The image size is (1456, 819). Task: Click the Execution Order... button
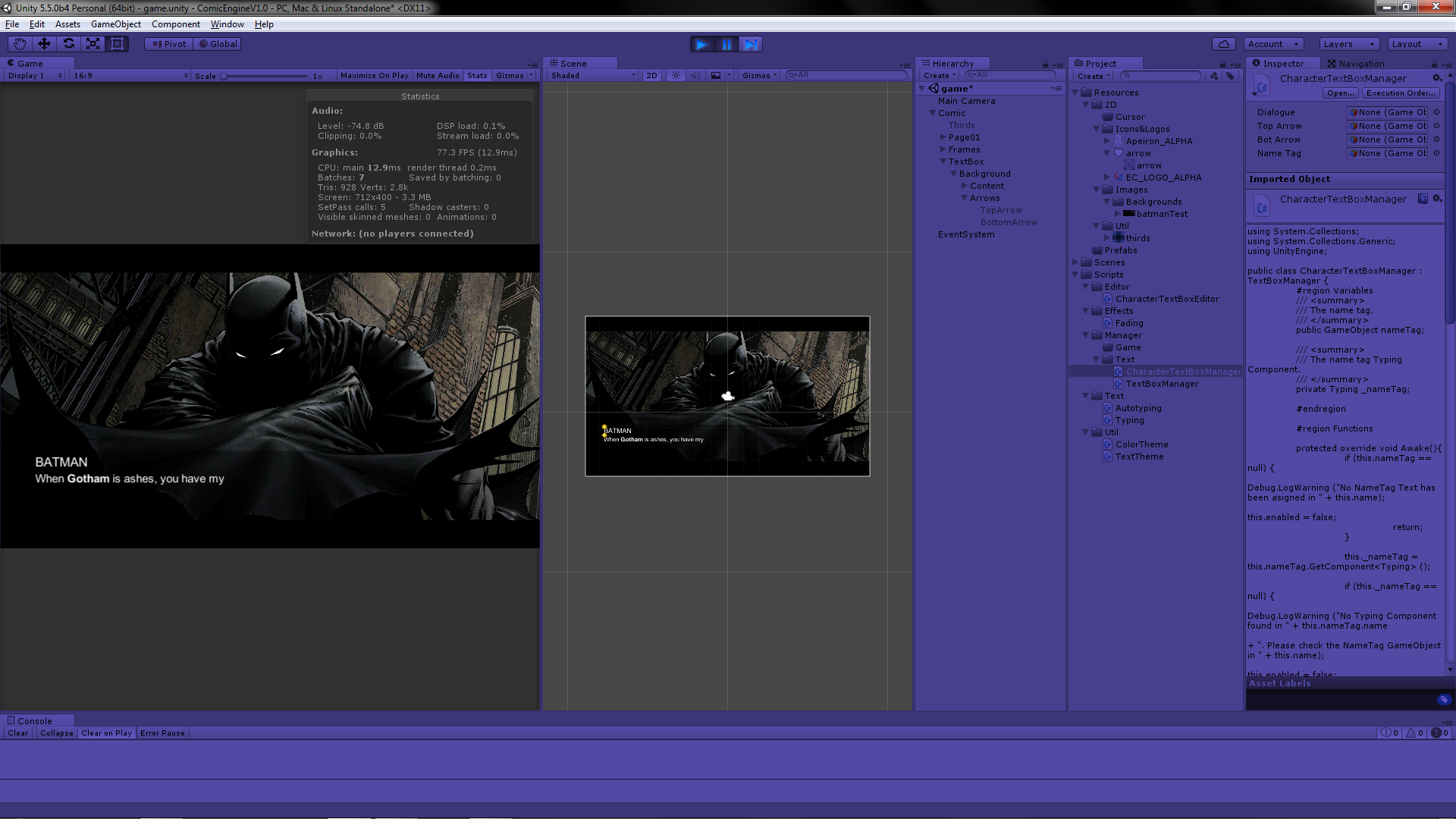[1401, 93]
